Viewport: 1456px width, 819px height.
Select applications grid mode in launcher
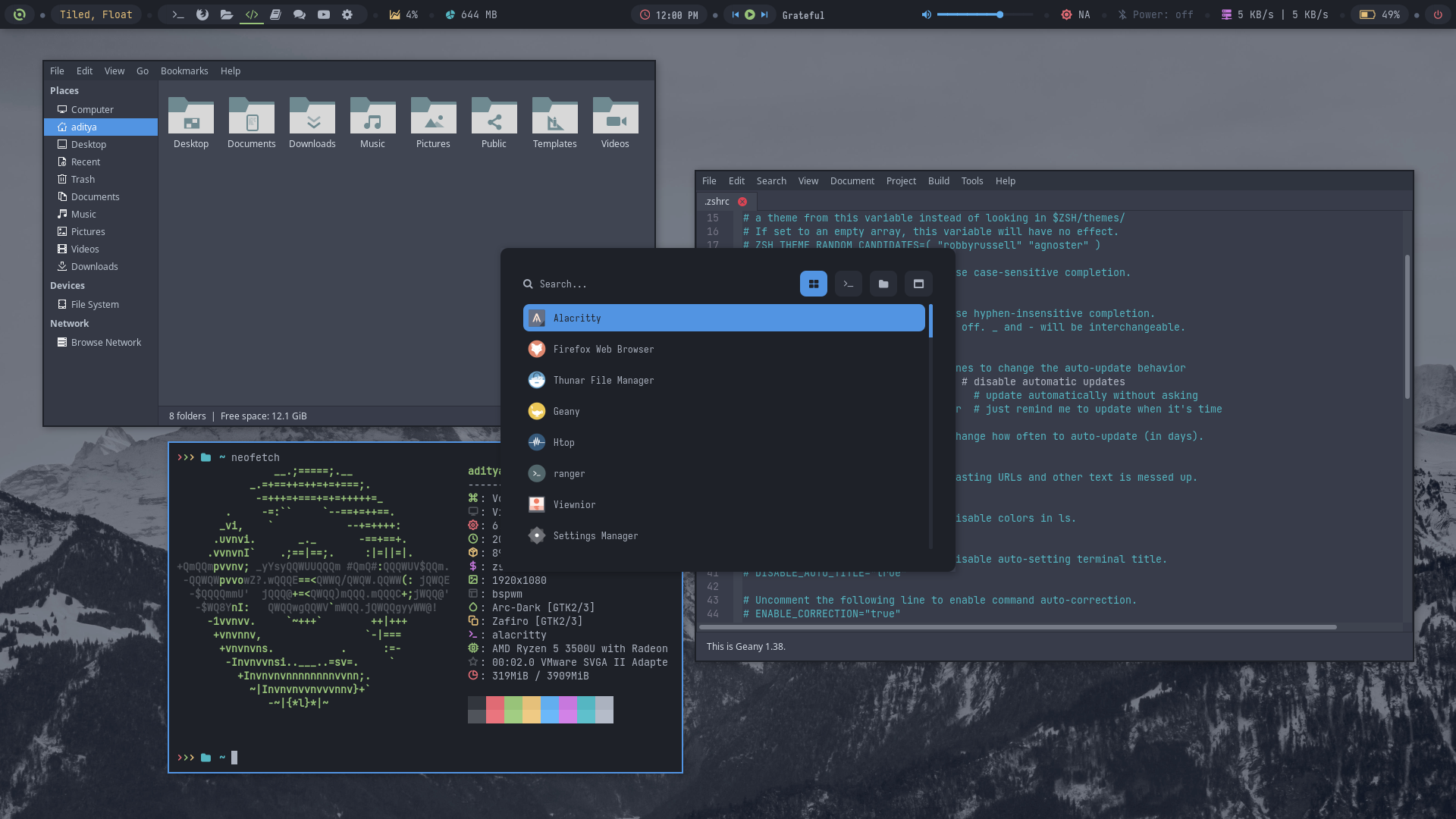coord(814,284)
